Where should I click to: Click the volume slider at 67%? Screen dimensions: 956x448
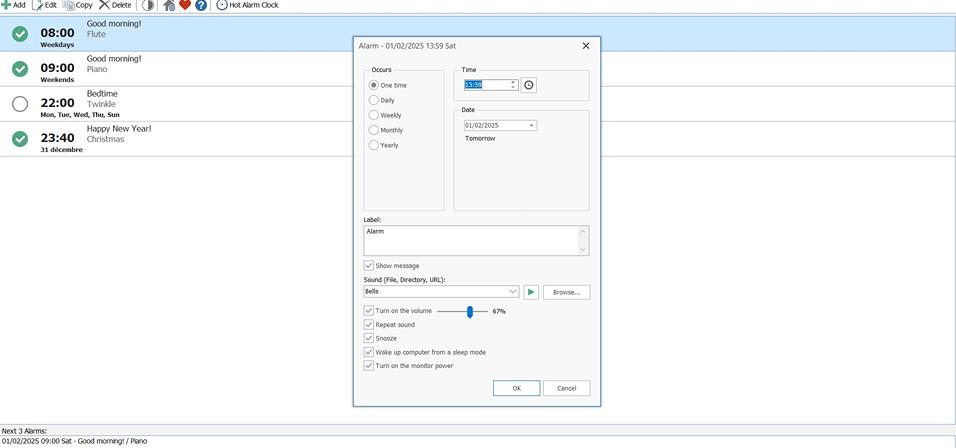[x=469, y=312]
